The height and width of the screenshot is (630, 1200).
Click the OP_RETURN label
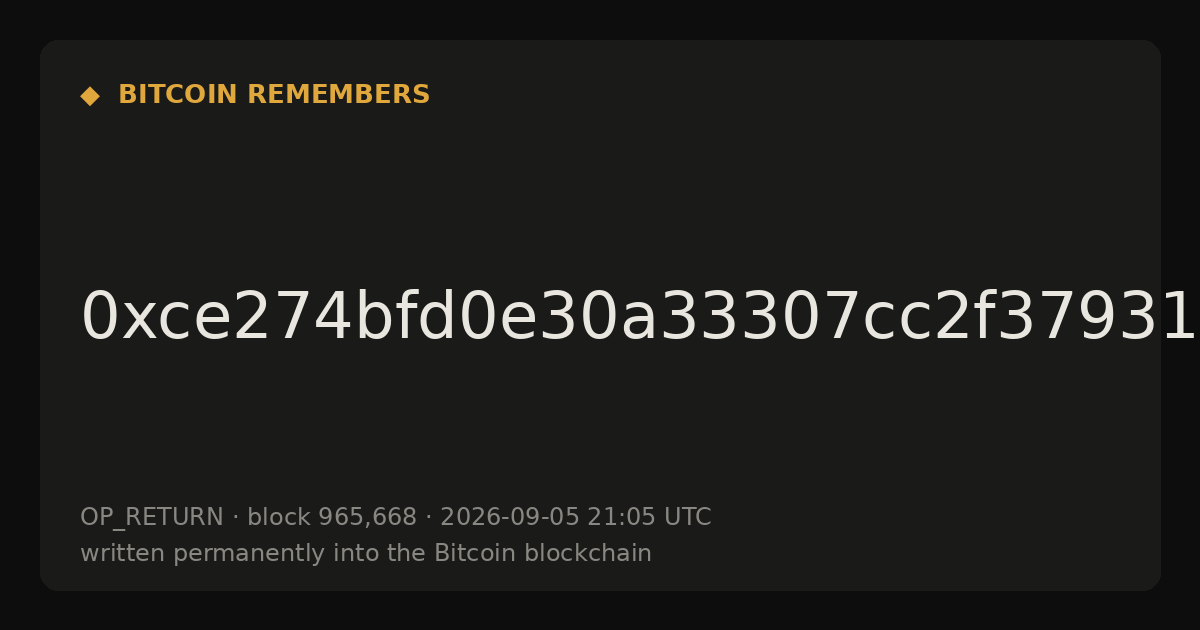[x=152, y=518]
